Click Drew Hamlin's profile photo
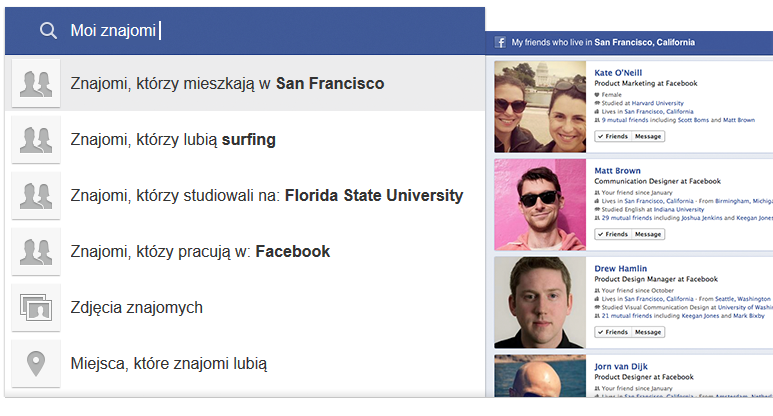The image size is (773, 416). click(540, 302)
